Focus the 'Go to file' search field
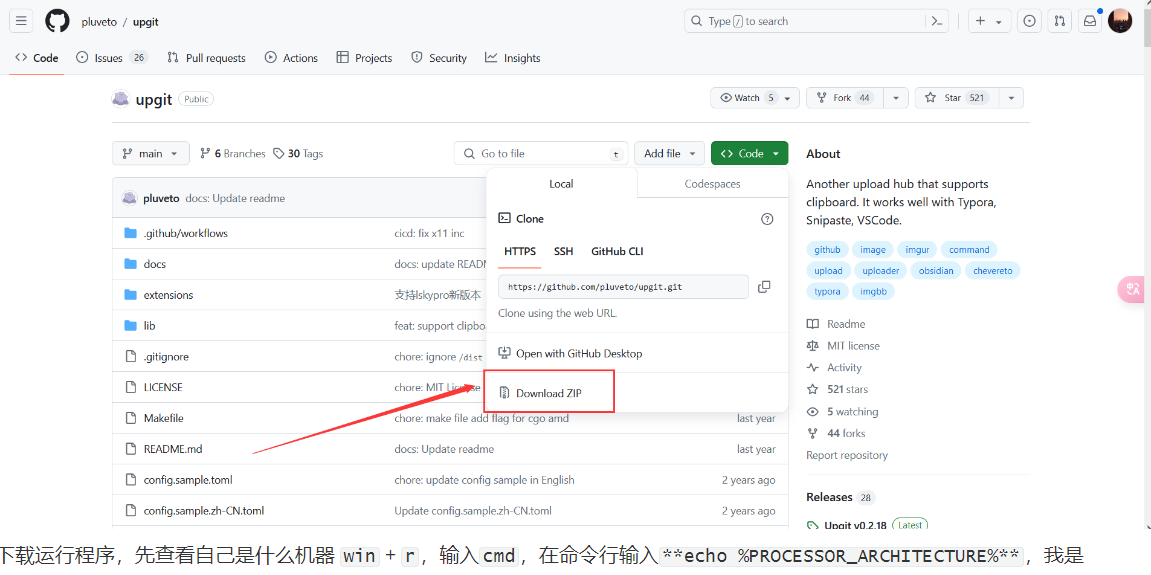 click(541, 153)
